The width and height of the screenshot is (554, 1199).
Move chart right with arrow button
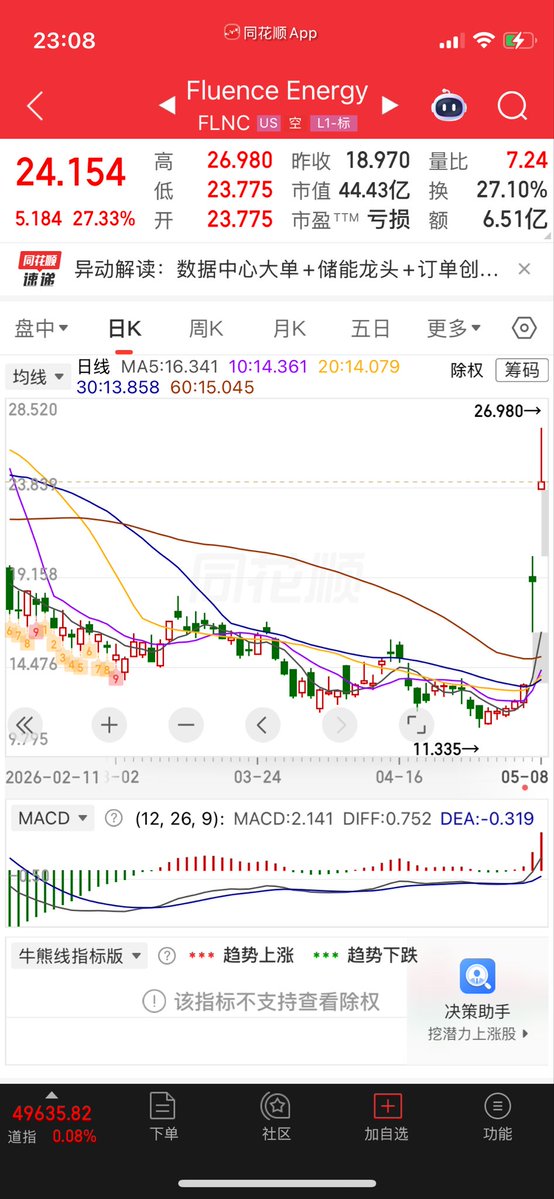tap(340, 724)
